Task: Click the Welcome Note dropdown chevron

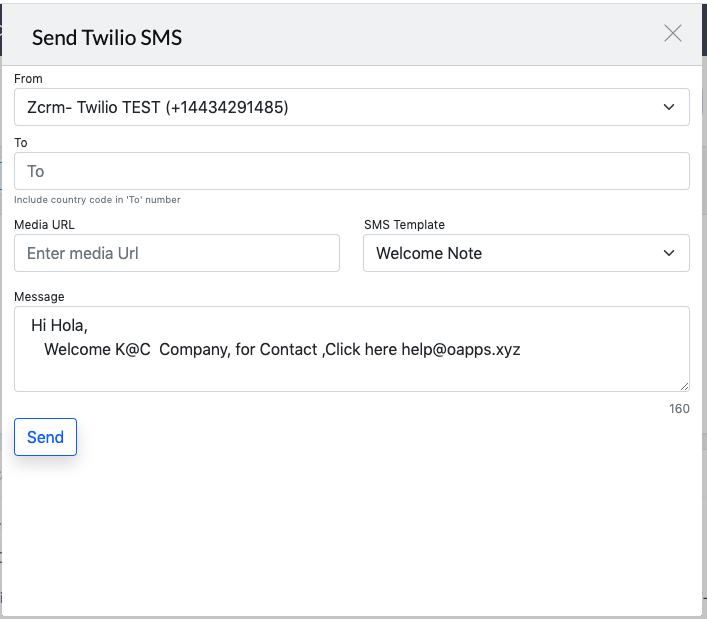Action: tap(669, 253)
